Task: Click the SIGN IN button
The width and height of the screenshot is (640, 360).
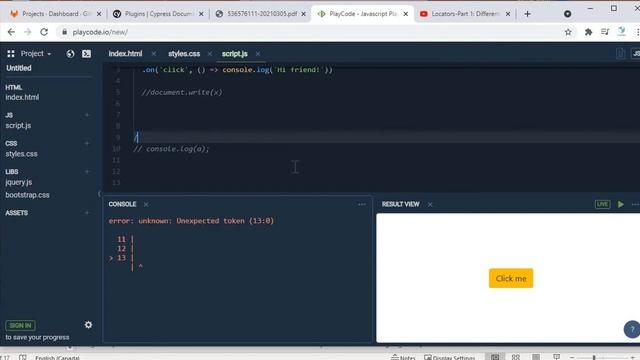Action: (x=20, y=325)
